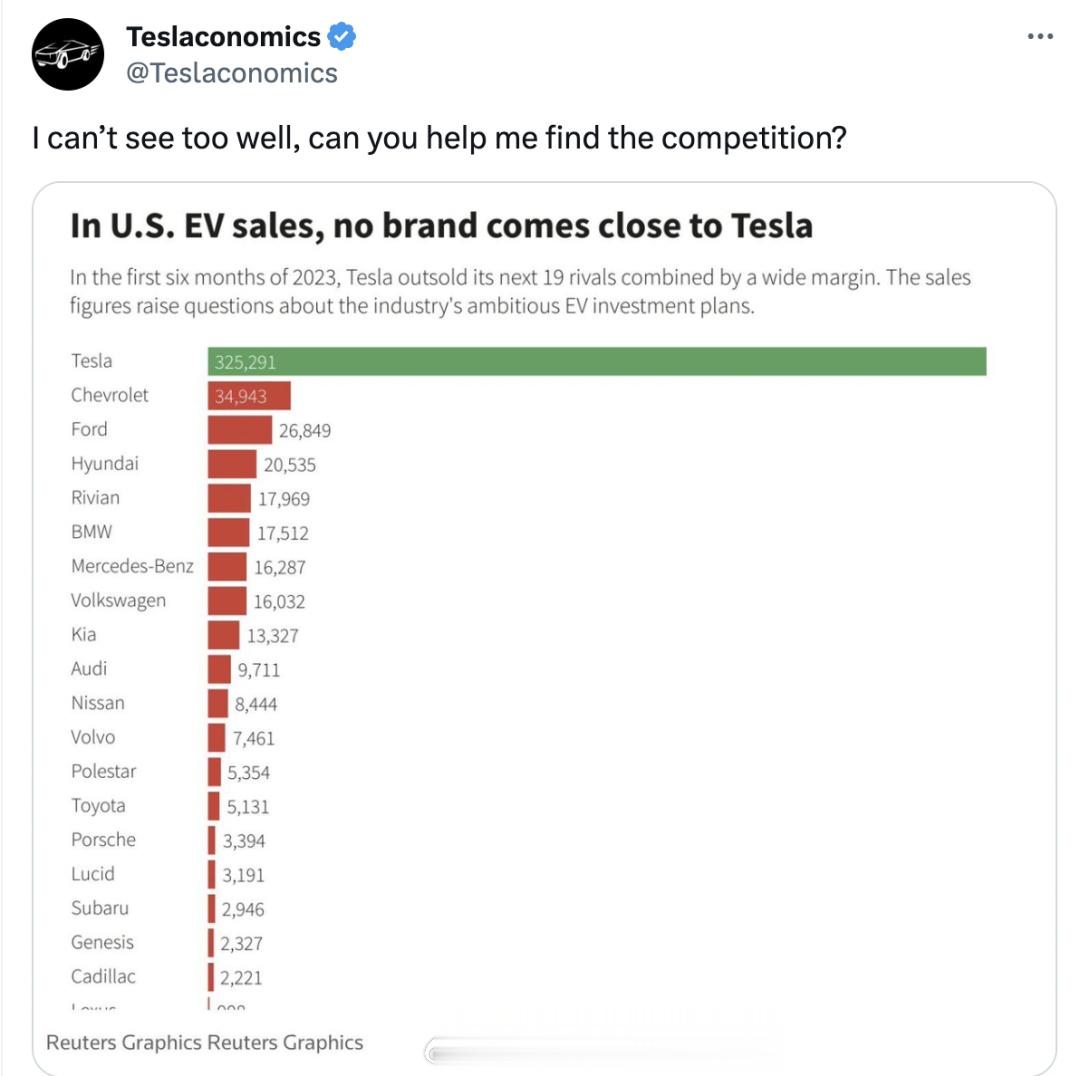Click the blue verified badge
Image resolution: width=1080 pixels, height=1076 pixels.
(342, 37)
